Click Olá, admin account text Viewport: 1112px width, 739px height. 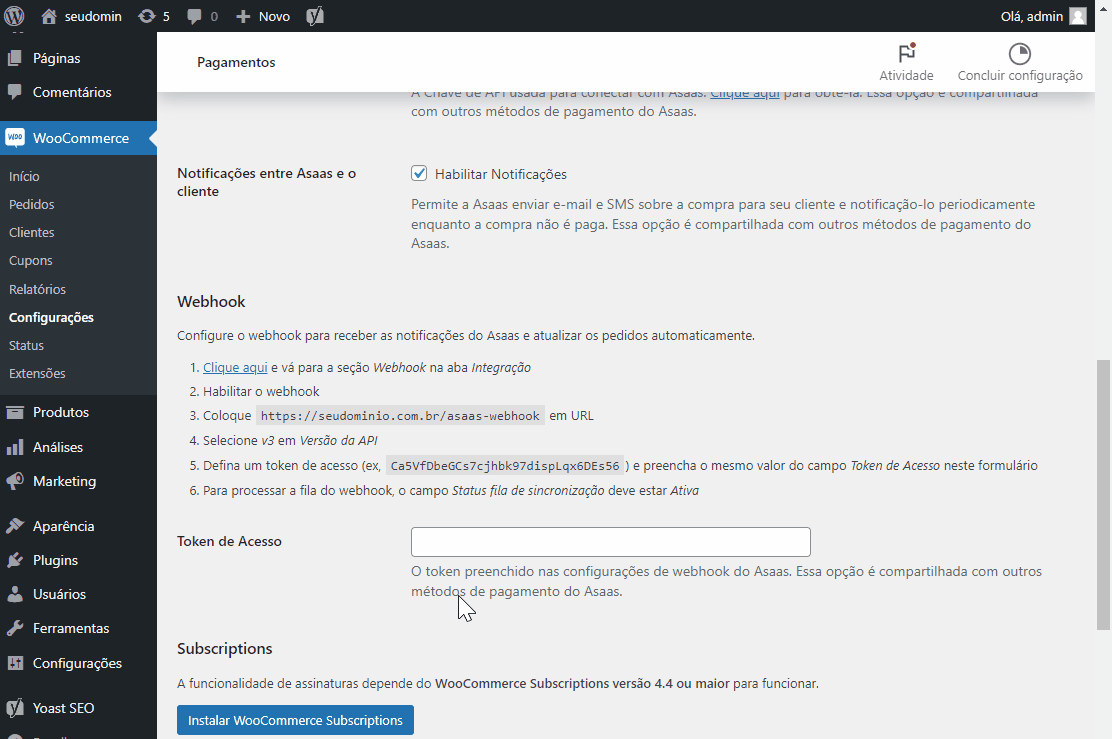click(1032, 16)
